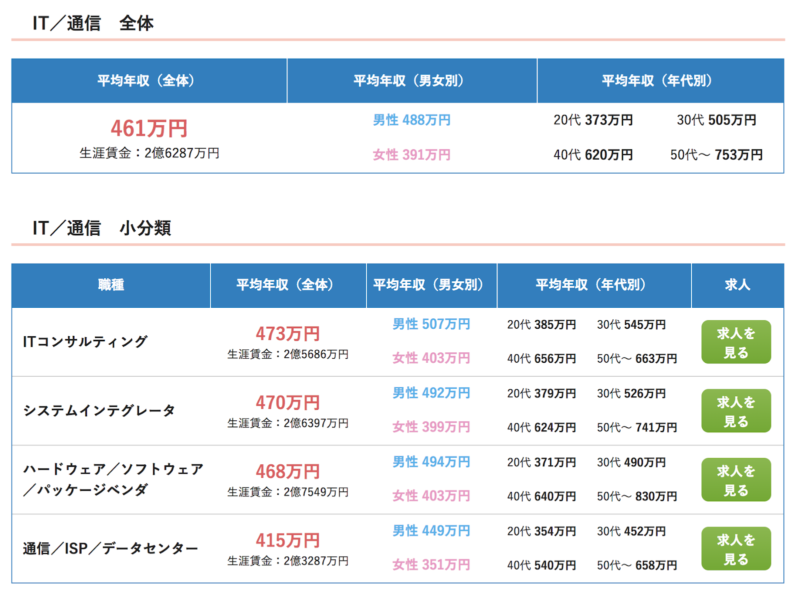Open job listings for システムインテグレータ
This screenshot has height=600, width=800.
click(x=736, y=411)
